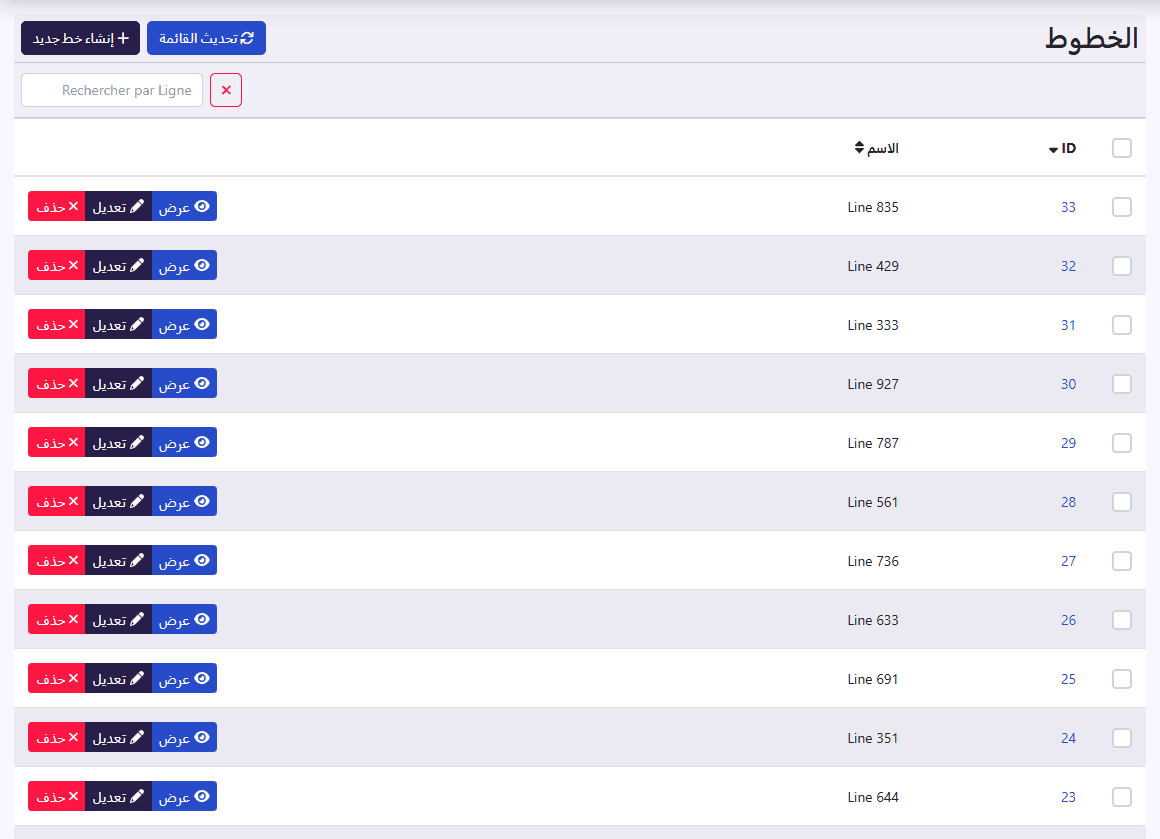Screen dimensions: 1160x839
Task: Open the ID link 26
Action: [x=1068, y=620]
